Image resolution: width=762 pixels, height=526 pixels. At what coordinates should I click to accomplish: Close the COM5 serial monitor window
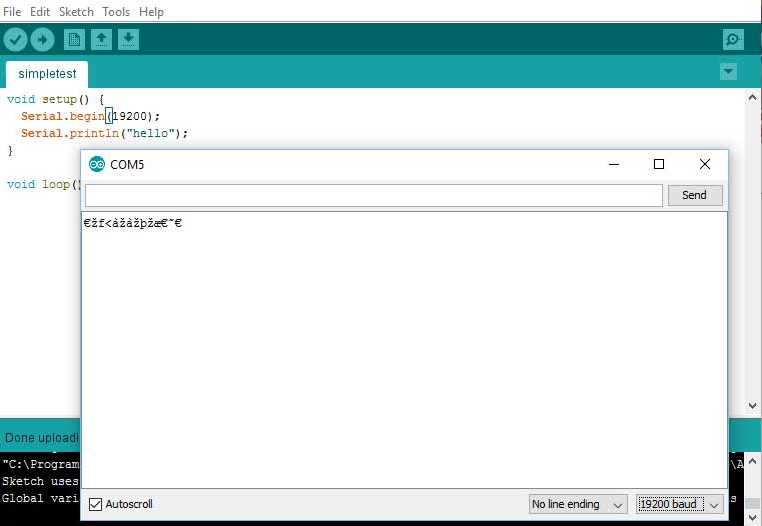point(705,164)
